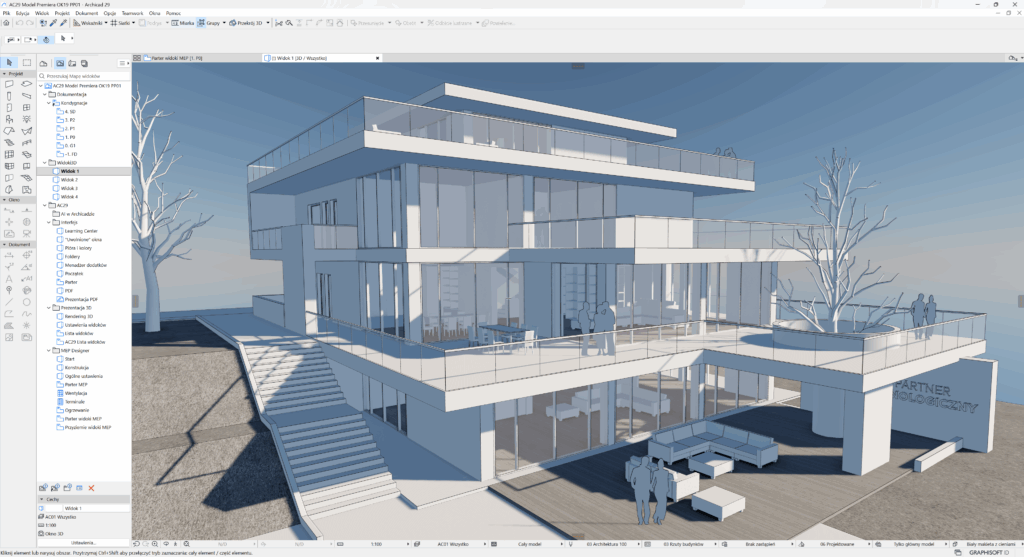Select the Wentylacja view item
The width and height of the screenshot is (1024, 557).
coord(77,393)
